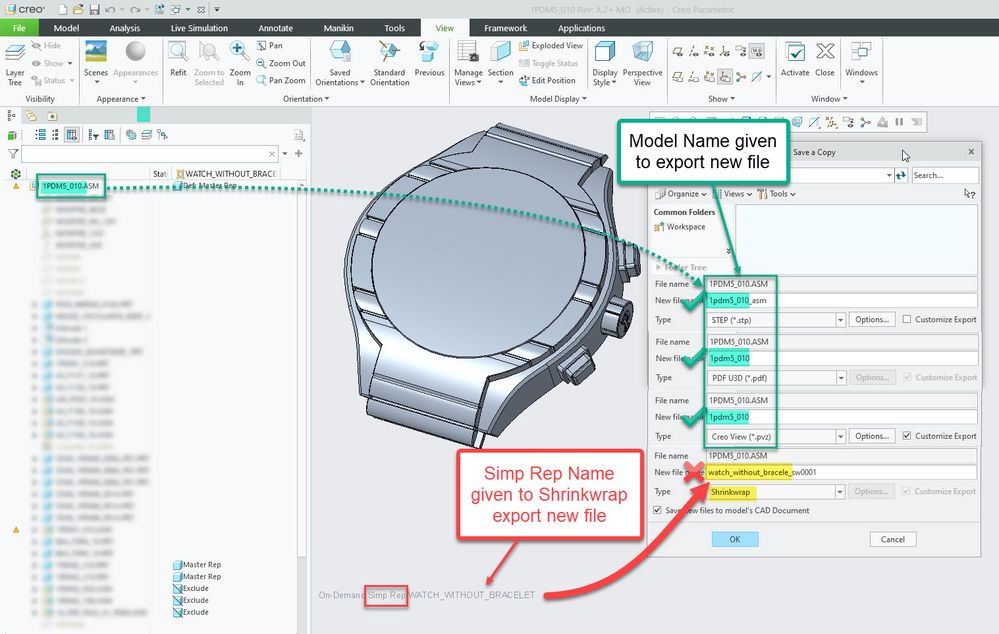Viewport: 999px width, 634px height.
Task: Open the File menu
Action: pyautogui.click(x=19, y=28)
